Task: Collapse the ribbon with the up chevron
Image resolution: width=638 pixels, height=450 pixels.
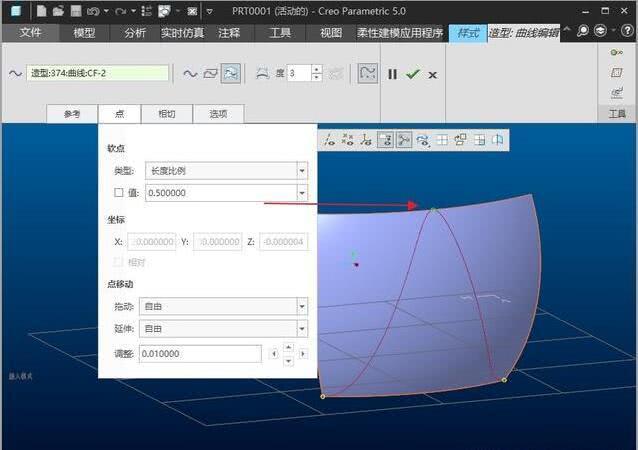Action: coord(567,30)
